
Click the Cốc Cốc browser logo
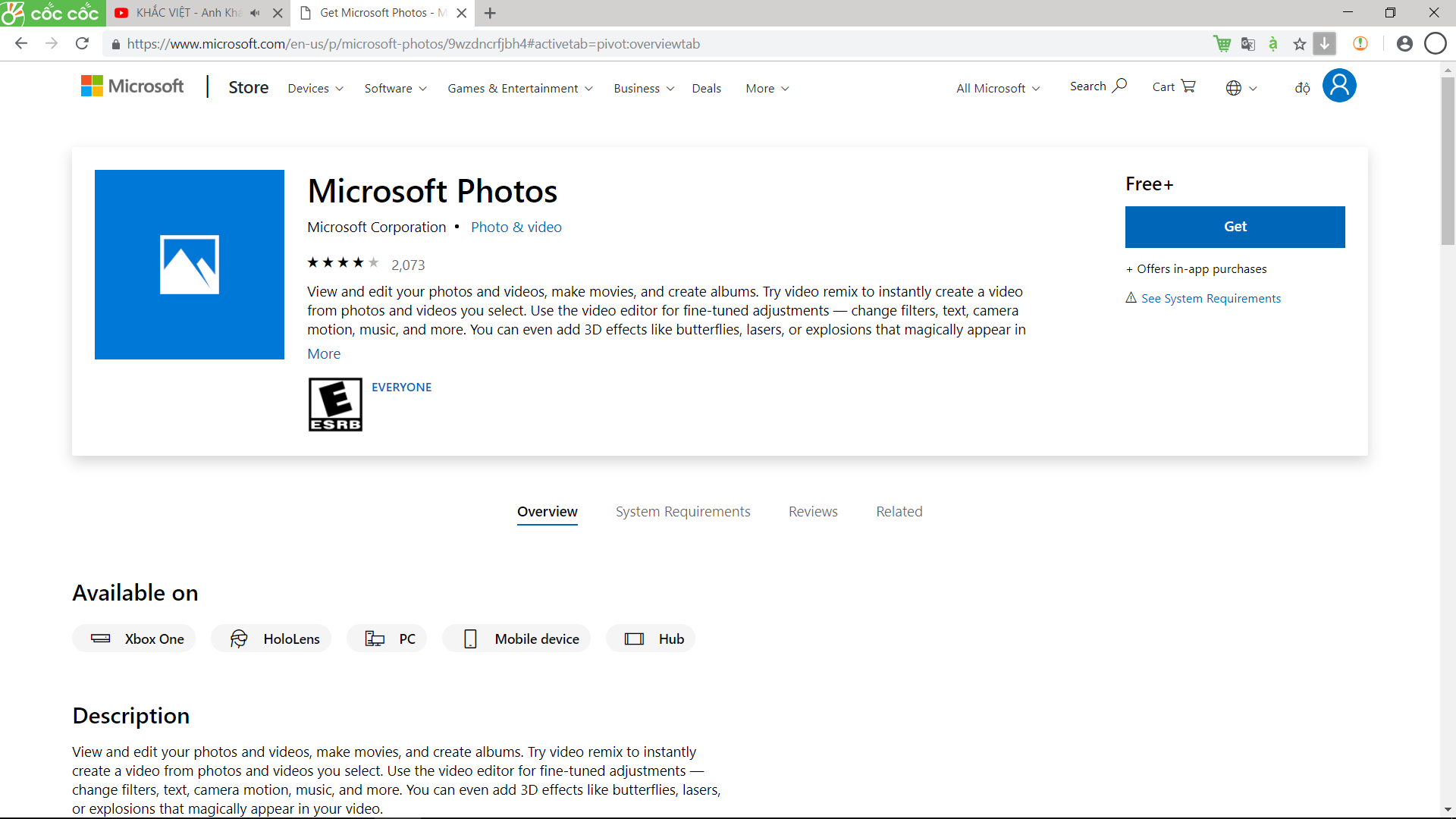point(52,13)
